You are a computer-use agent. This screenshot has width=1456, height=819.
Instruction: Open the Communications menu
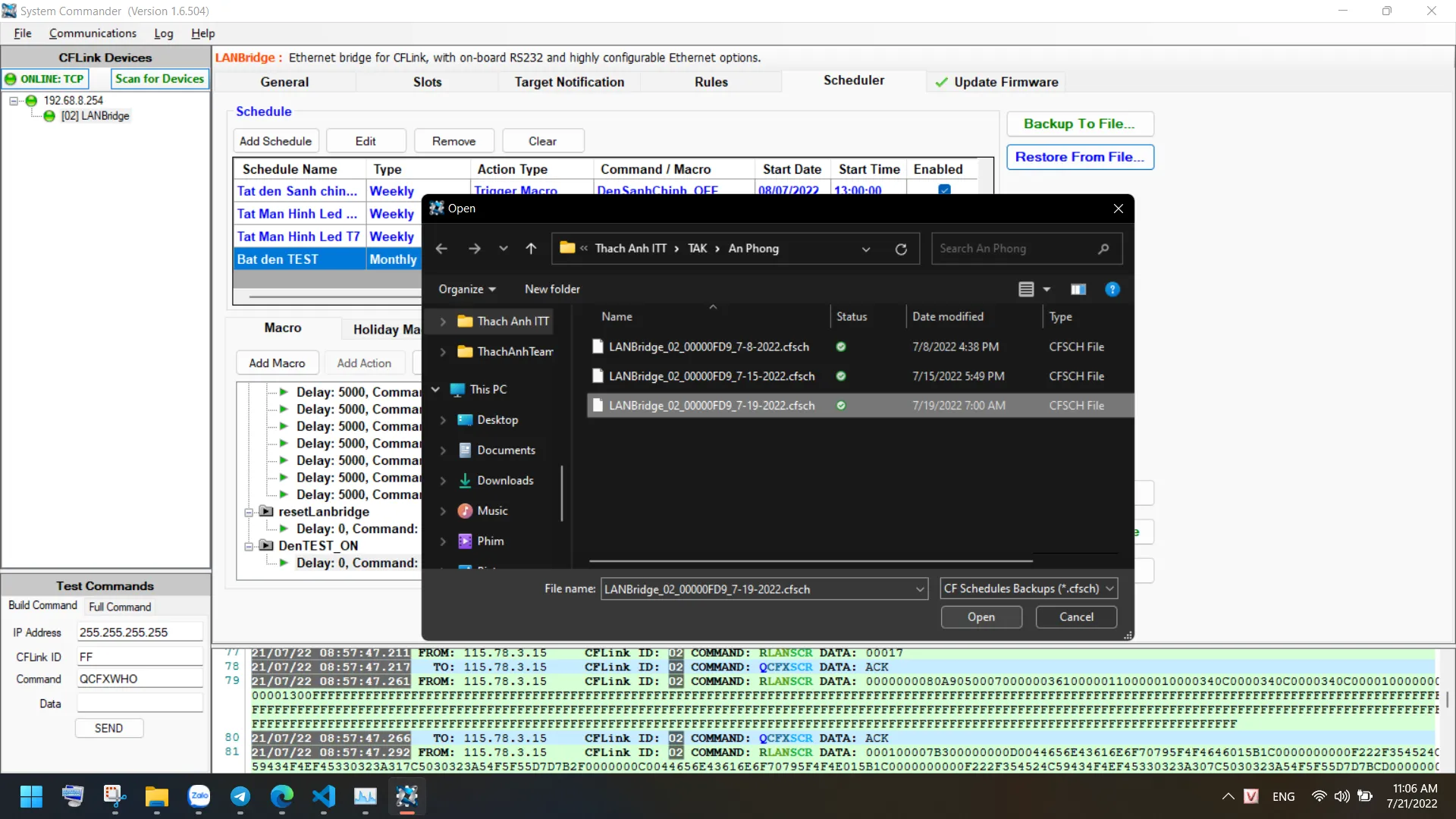[x=93, y=33]
